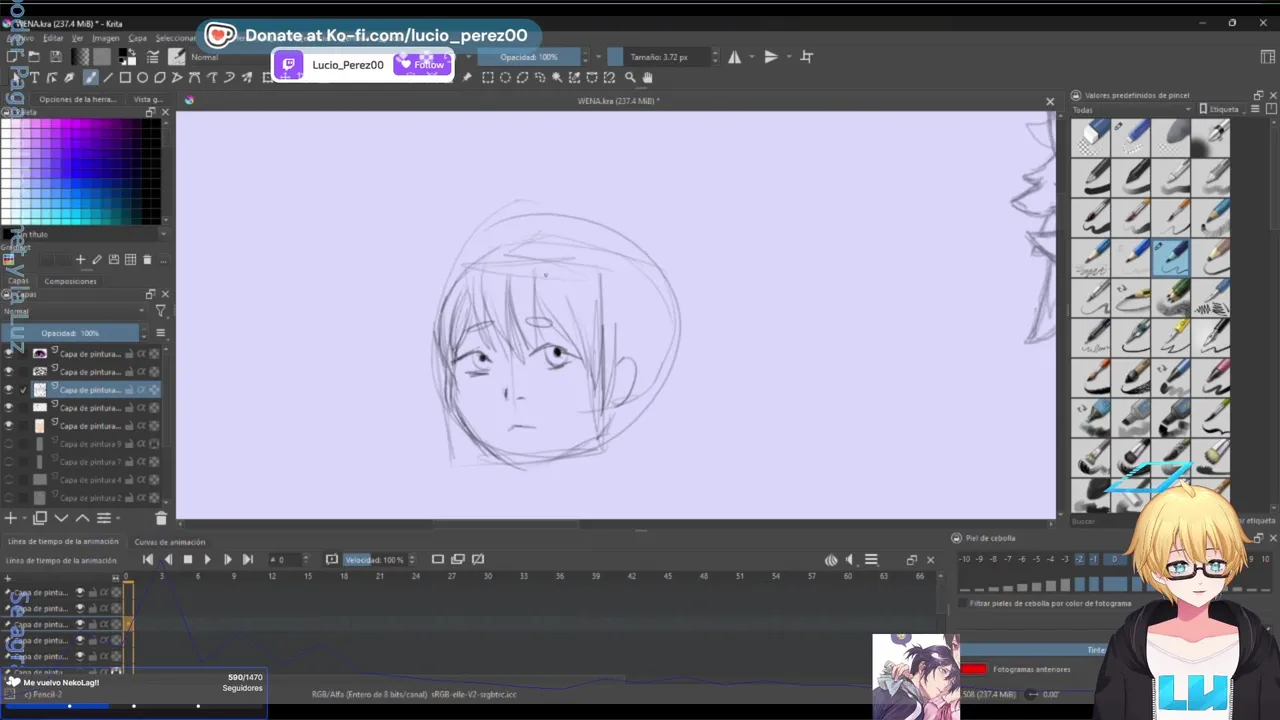Image resolution: width=1280 pixels, height=720 pixels.
Task: Select the Zoom tool magnifier
Action: pyautogui.click(x=630, y=77)
